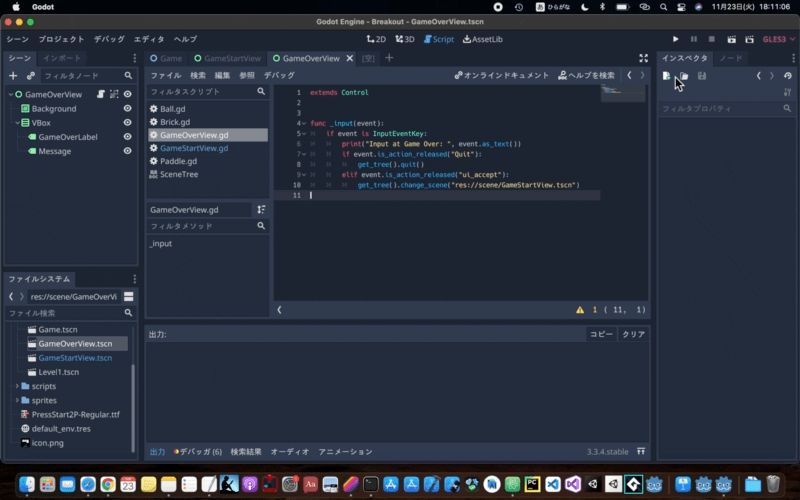Play the project with the run icon
Screen dimensions: 800x500
676,39
